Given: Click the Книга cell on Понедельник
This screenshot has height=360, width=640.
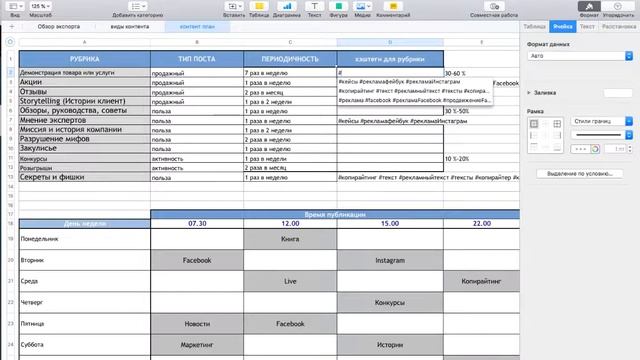Looking at the screenshot, I should point(290,239).
